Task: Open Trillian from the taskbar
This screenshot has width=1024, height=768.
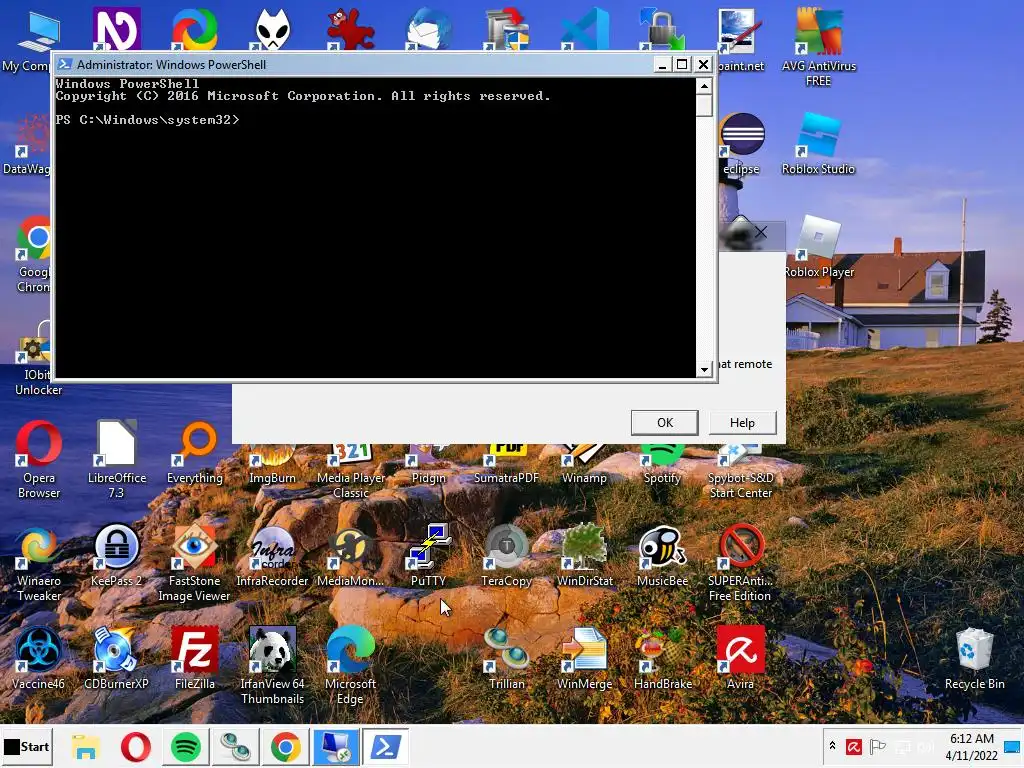Action: click(235, 746)
